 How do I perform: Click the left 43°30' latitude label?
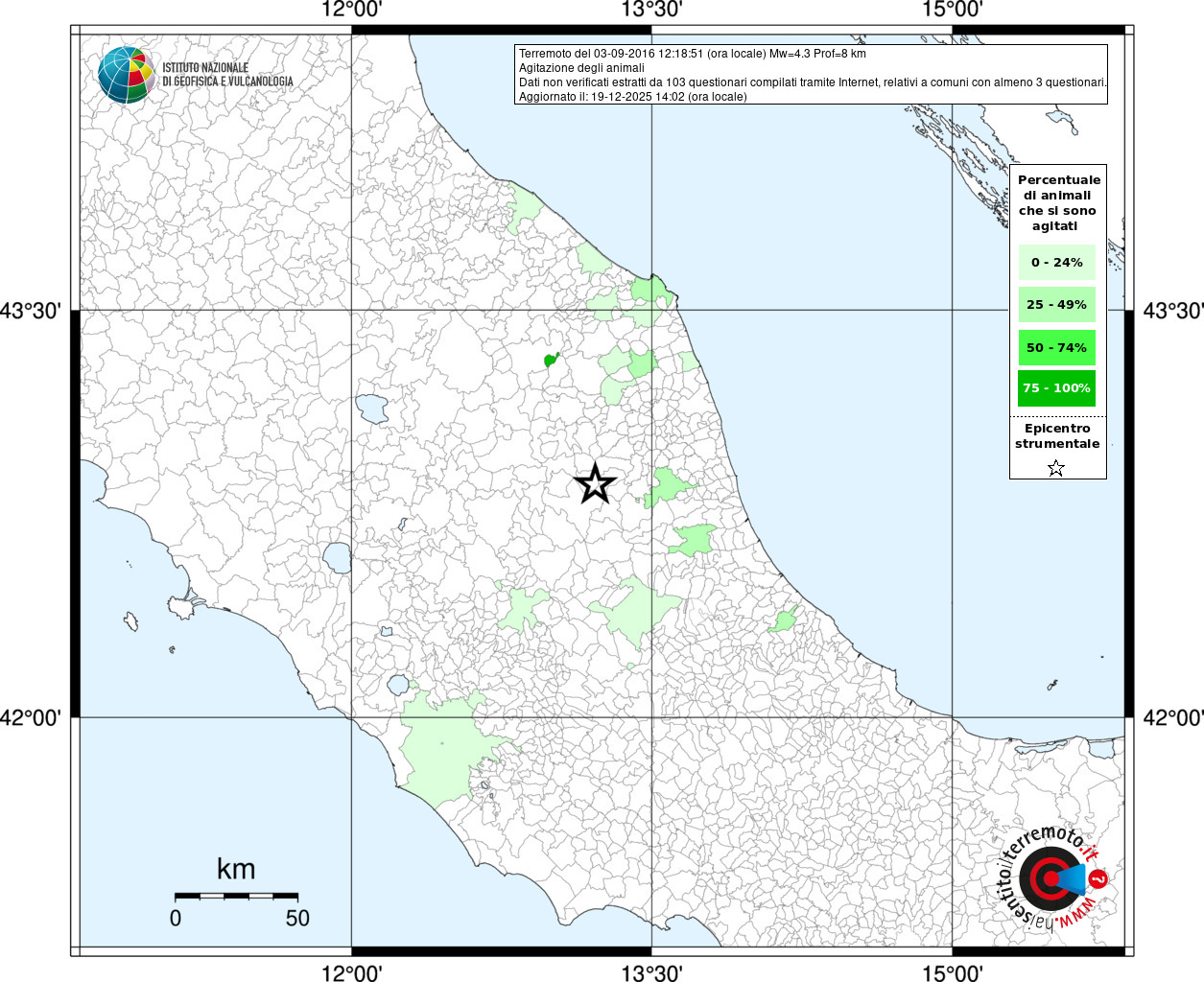pyautogui.click(x=35, y=311)
